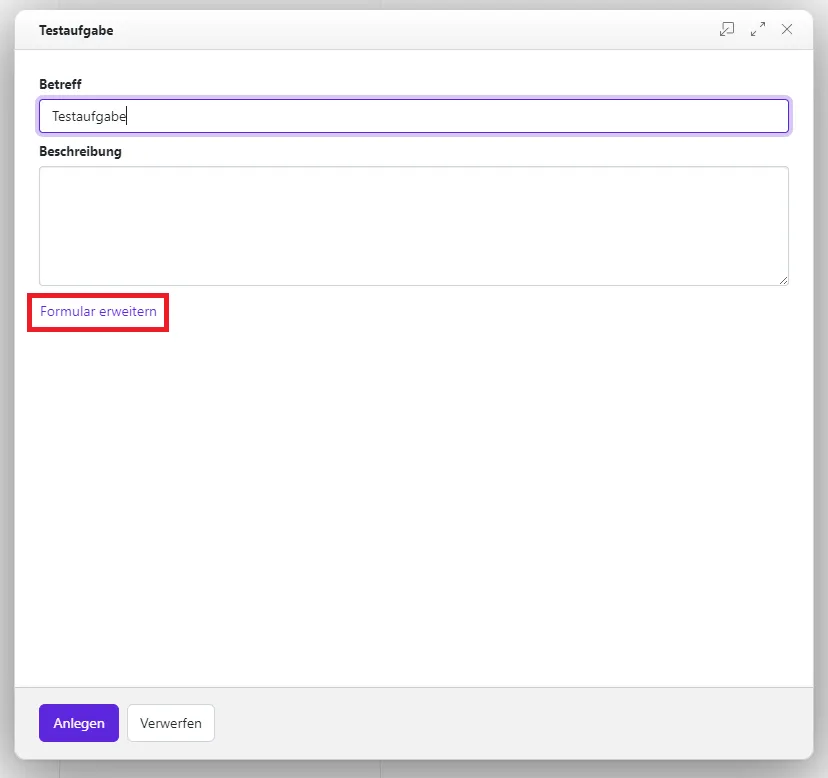
Task: Click the dimmed background outside the dialog
Action: pos(6,400)
